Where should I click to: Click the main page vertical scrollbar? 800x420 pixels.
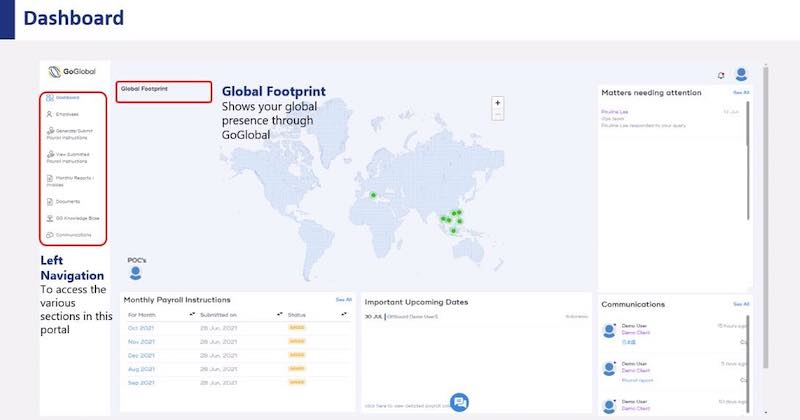coord(766,217)
